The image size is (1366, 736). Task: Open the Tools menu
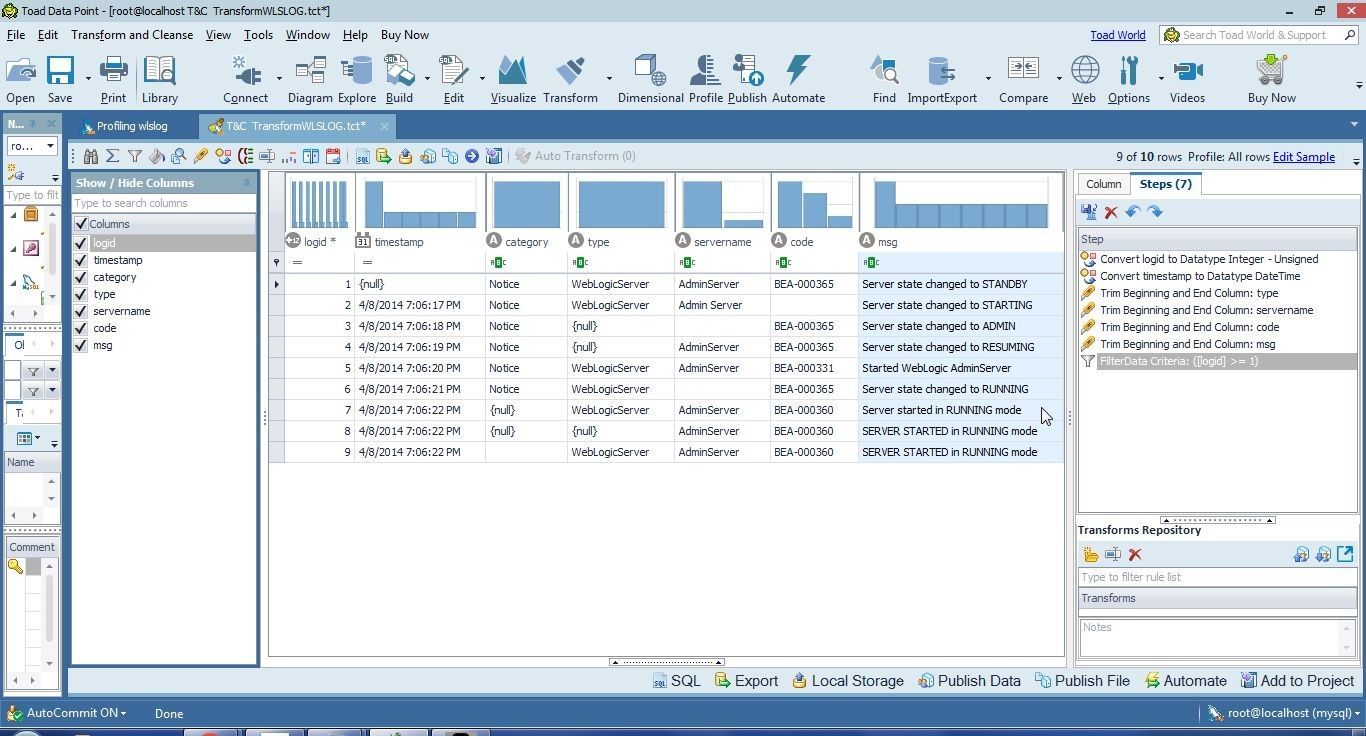point(258,34)
